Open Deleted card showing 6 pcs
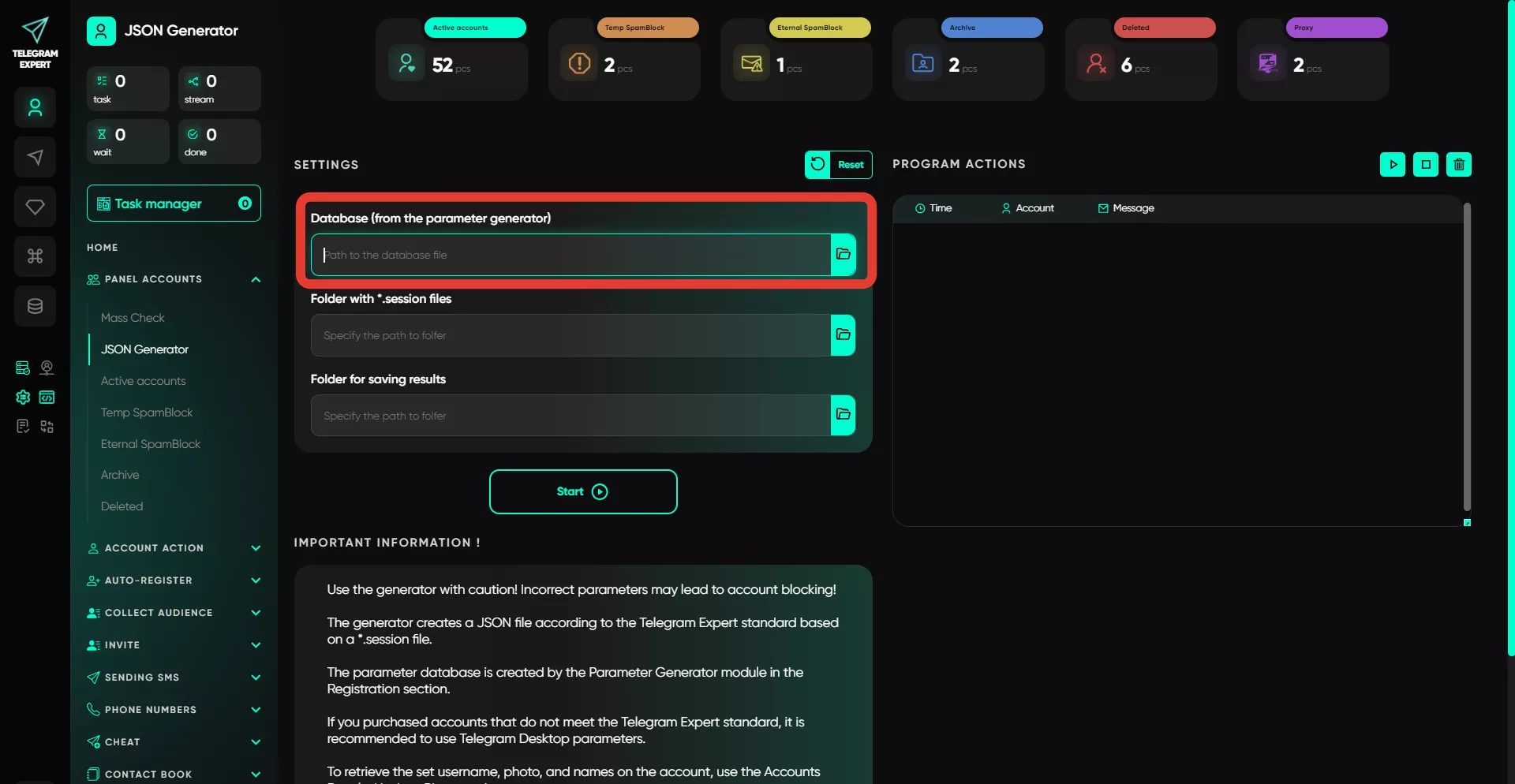 [1141, 59]
